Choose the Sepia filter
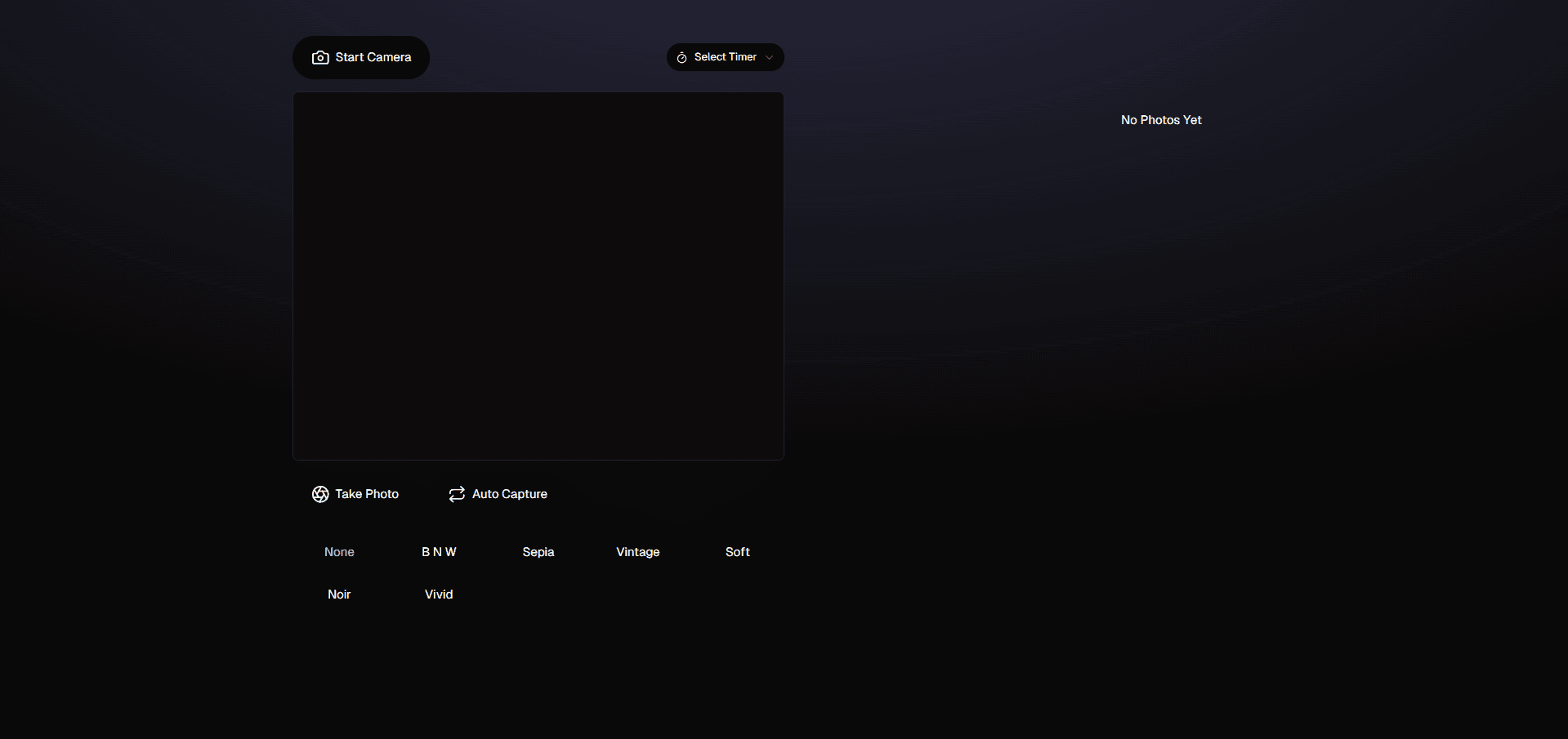This screenshot has height=739, width=1568. click(x=538, y=552)
